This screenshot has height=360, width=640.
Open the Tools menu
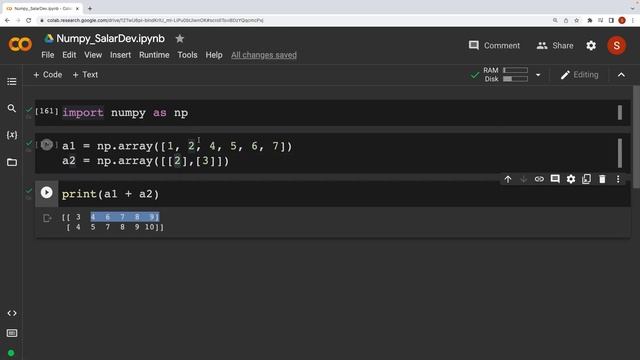(187, 55)
